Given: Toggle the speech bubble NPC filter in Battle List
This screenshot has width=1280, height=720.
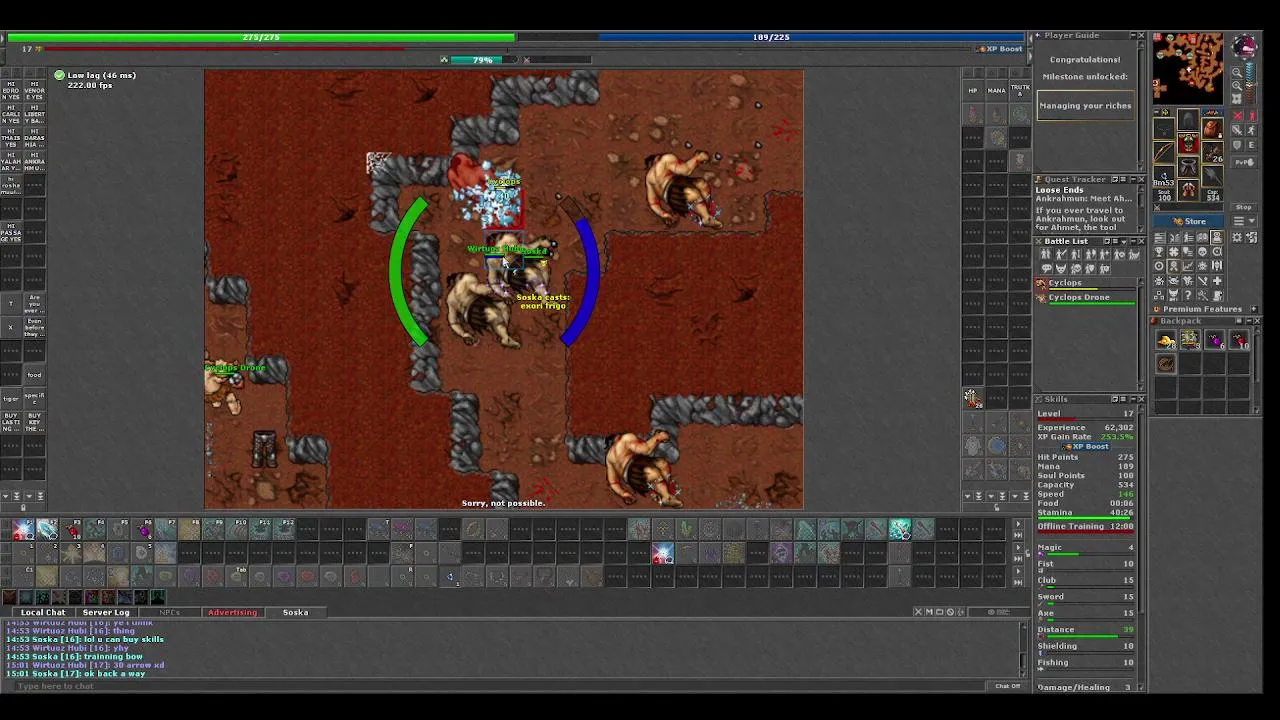Looking at the screenshot, I should (1047, 269).
